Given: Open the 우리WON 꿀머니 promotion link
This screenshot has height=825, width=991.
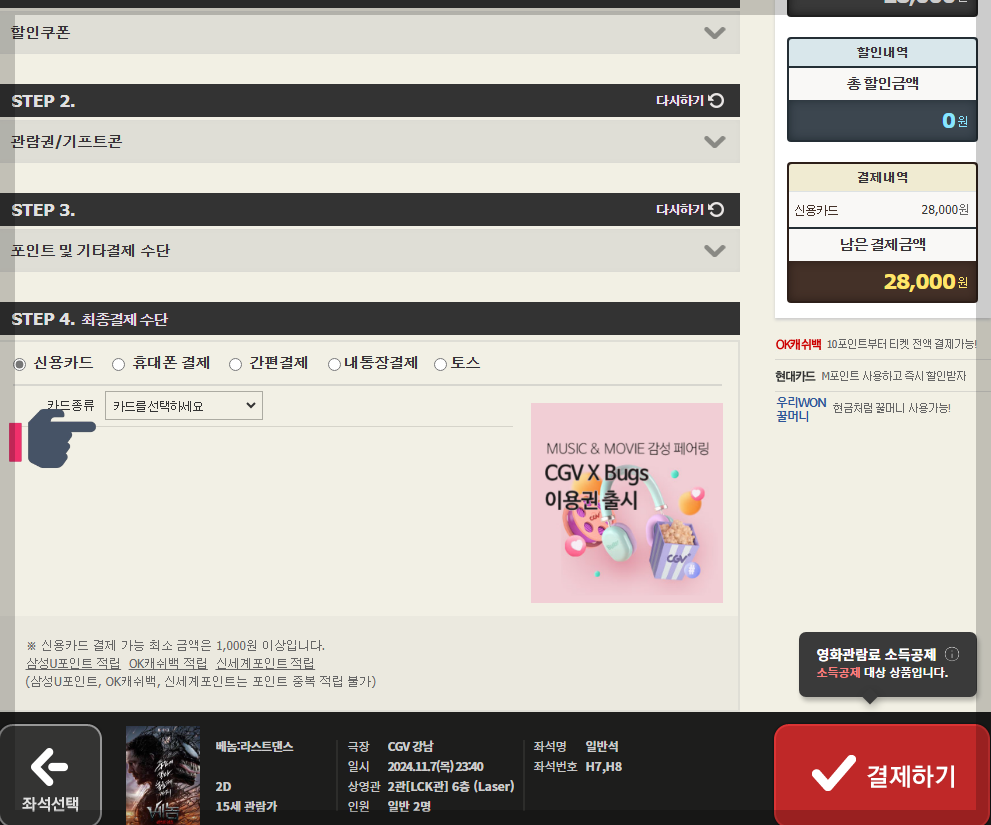Looking at the screenshot, I should click(x=863, y=409).
